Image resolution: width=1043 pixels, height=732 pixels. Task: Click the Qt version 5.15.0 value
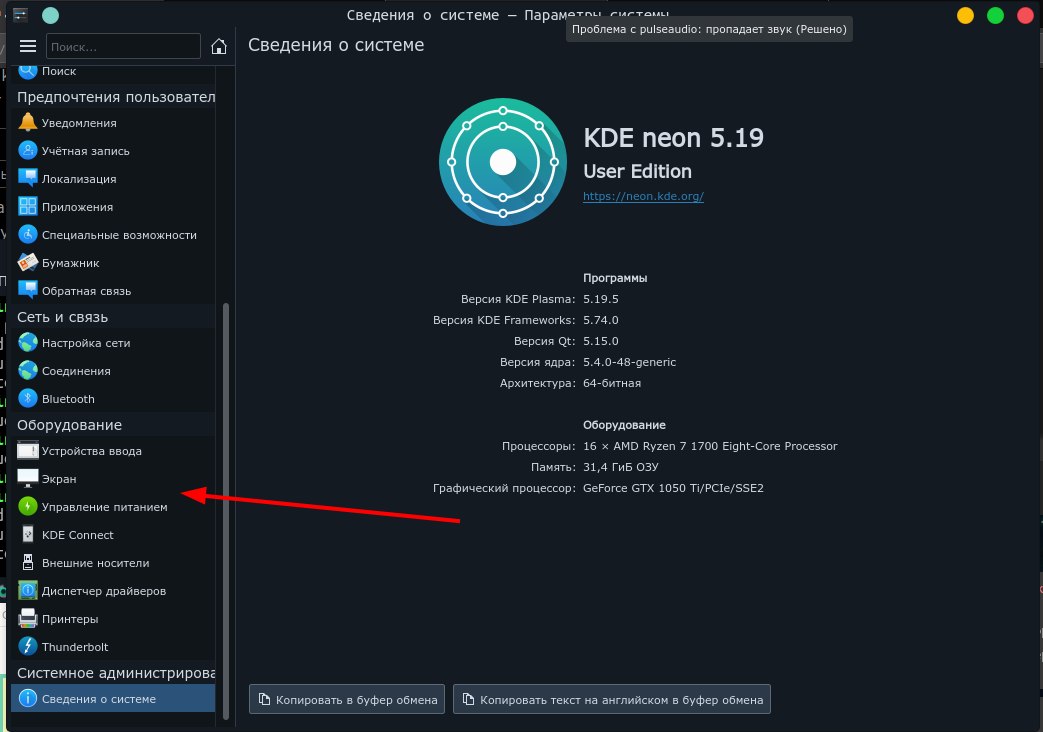pyautogui.click(x=601, y=341)
